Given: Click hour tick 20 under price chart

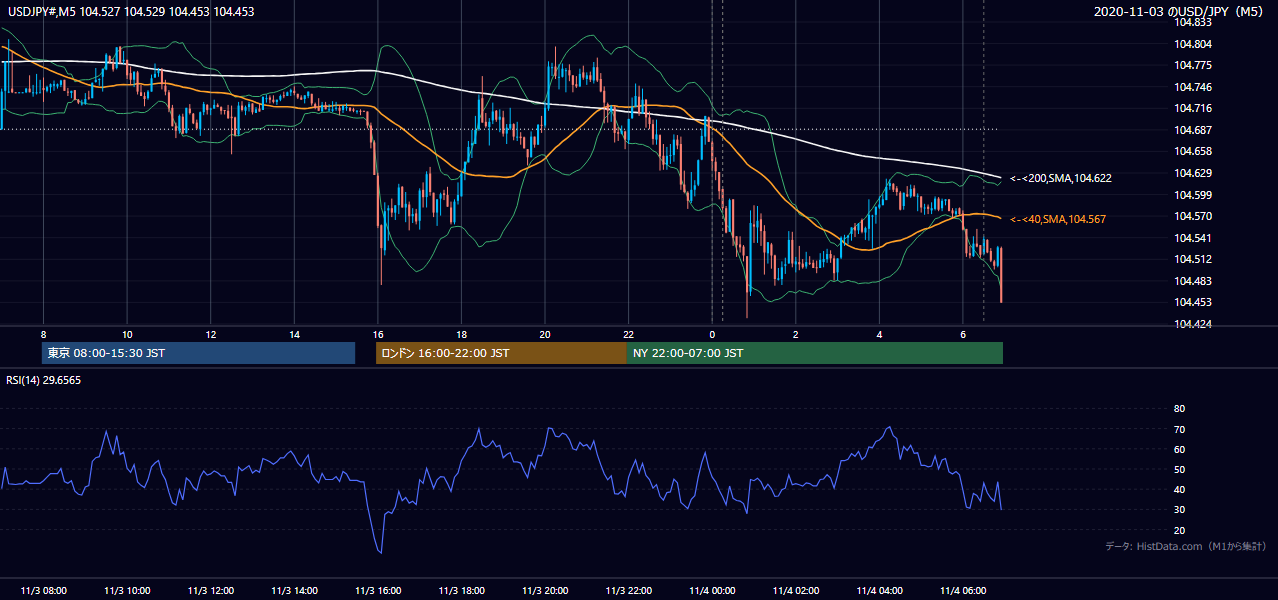Looking at the screenshot, I should tap(544, 334).
